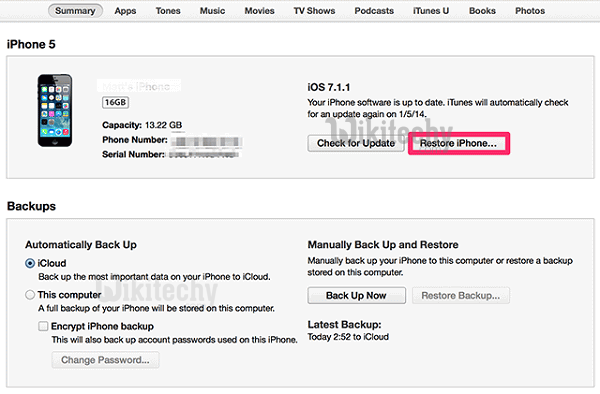Click the Check for Update button
The width and height of the screenshot is (600, 394).
coord(356,143)
